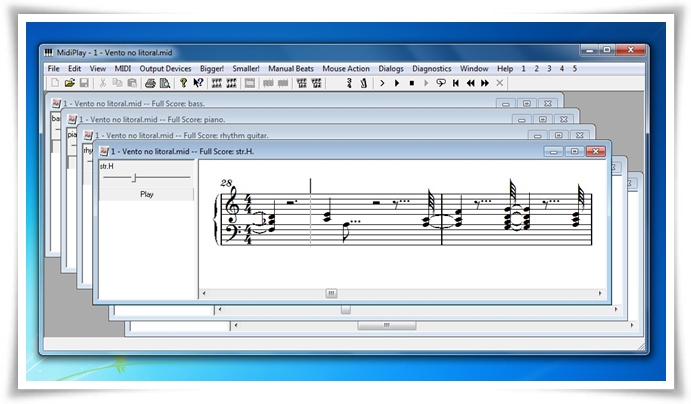Screen dimensions: 691x404
Task: Click the Save floppy disk icon
Action: [84, 83]
